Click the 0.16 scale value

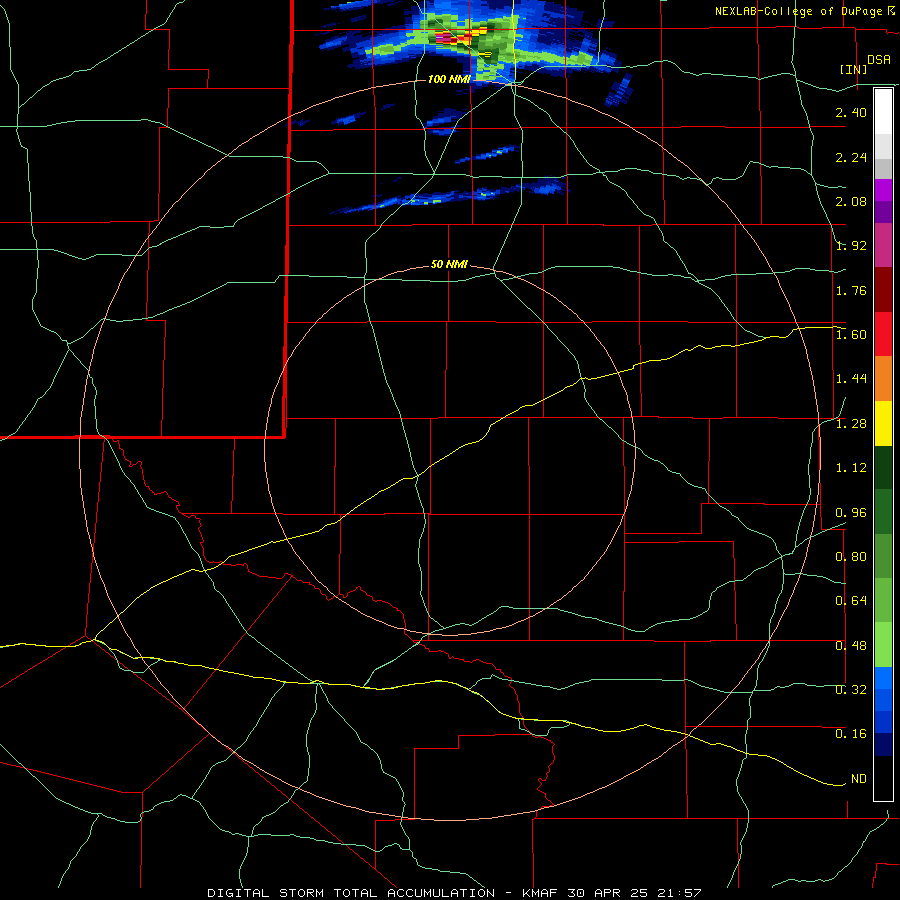[851, 734]
